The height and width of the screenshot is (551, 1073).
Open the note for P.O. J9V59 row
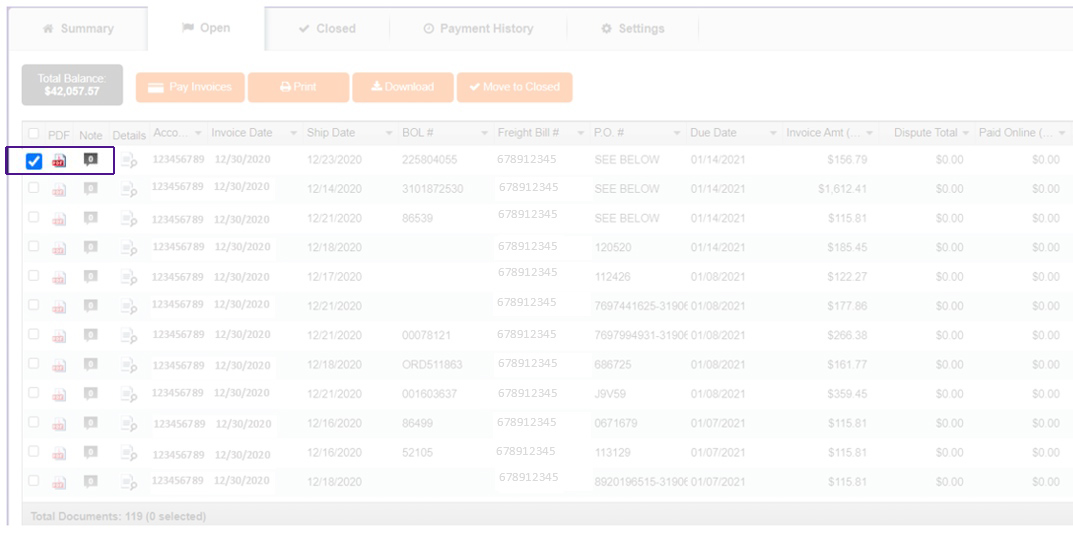click(90, 394)
